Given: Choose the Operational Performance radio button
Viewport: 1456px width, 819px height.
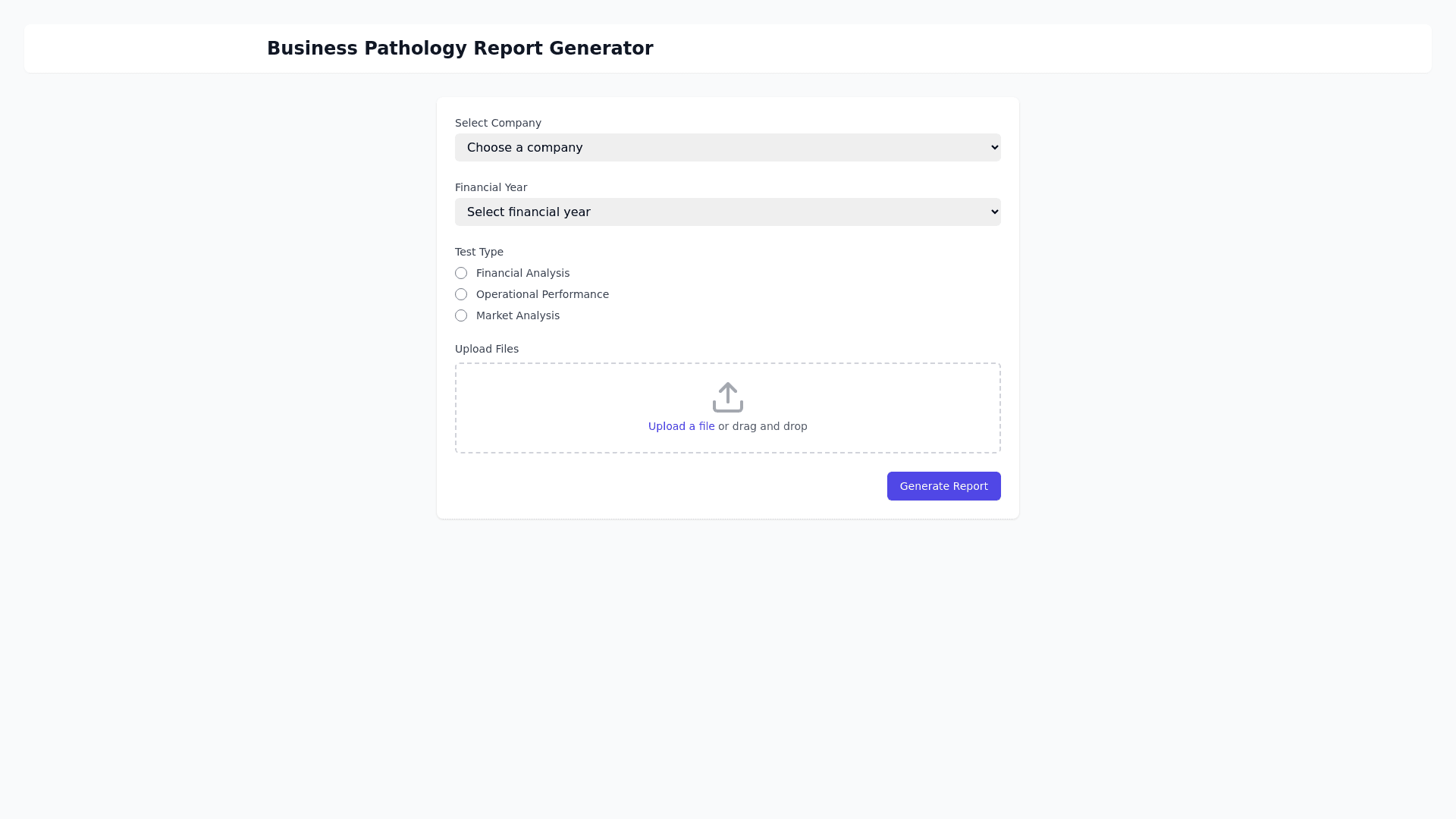Looking at the screenshot, I should tap(461, 294).
